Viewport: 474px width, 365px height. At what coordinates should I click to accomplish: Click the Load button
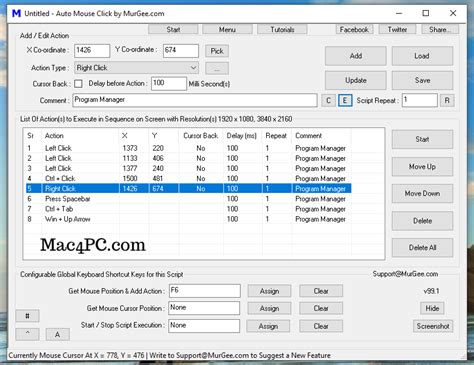pyautogui.click(x=422, y=56)
